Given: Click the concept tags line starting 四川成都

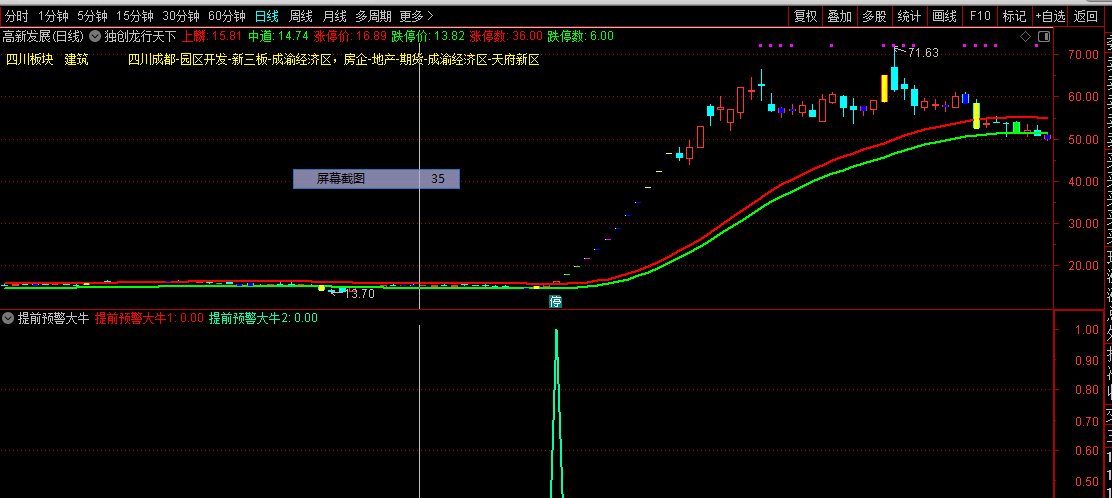Looking at the screenshot, I should click(333, 60).
